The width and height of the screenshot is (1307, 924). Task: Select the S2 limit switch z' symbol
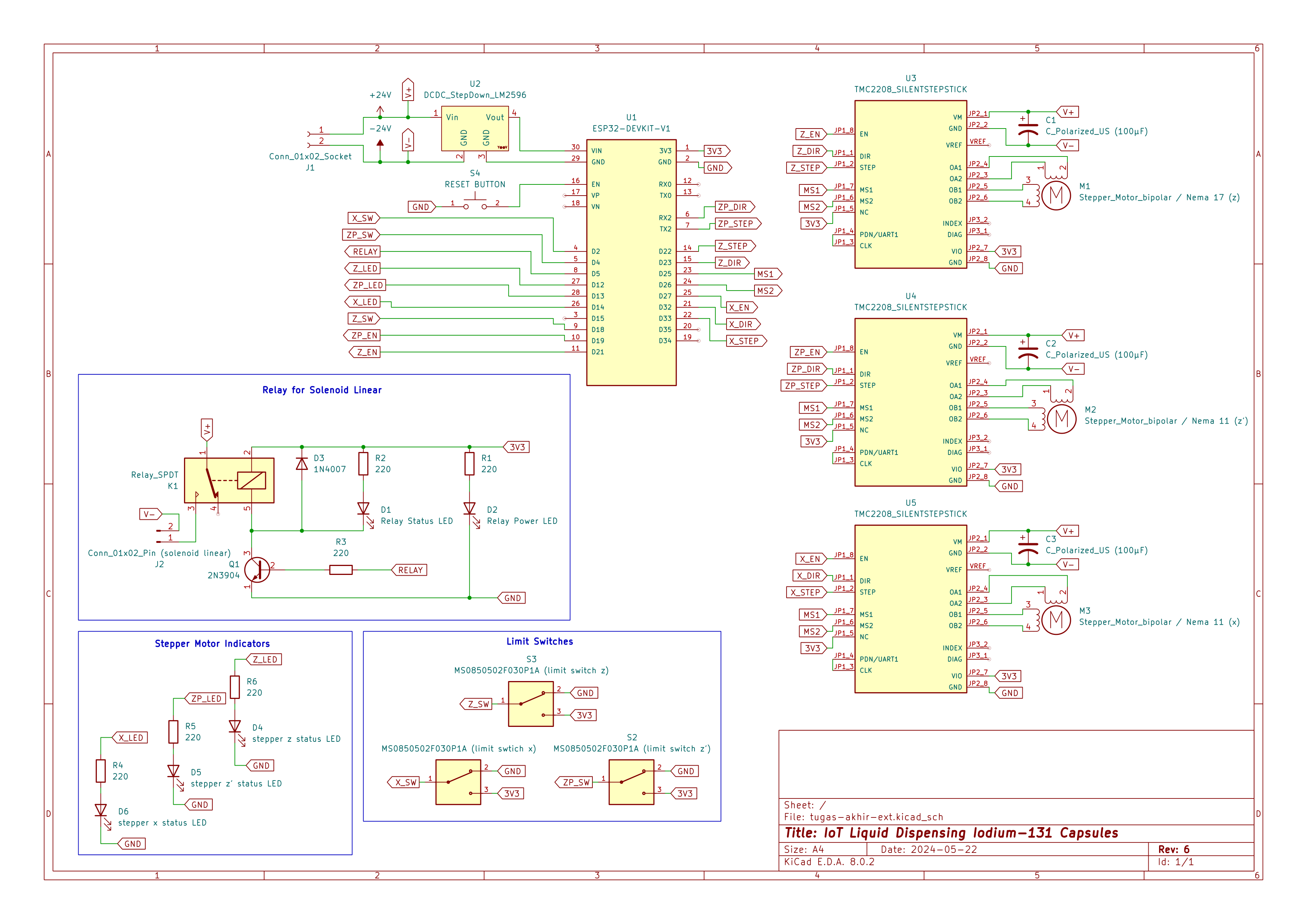click(631, 782)
